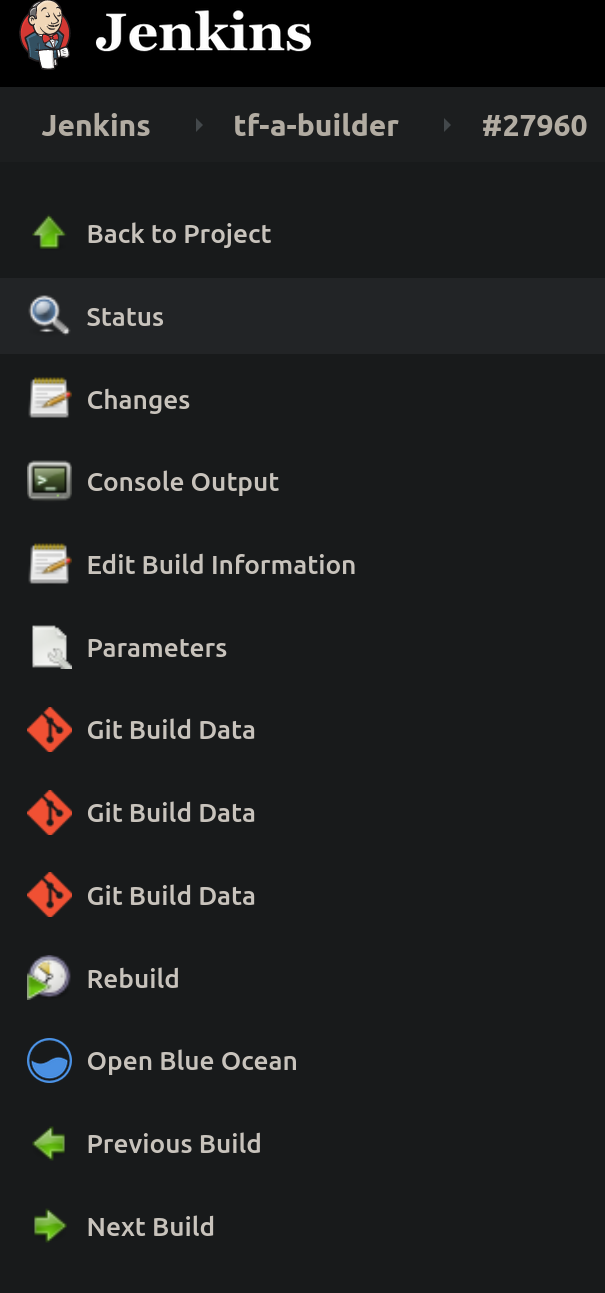Viewport: 605px width, 1293px height.
Task: Go to tf-a-builder in the breadcrumb
Action: [x=316, y=126]
